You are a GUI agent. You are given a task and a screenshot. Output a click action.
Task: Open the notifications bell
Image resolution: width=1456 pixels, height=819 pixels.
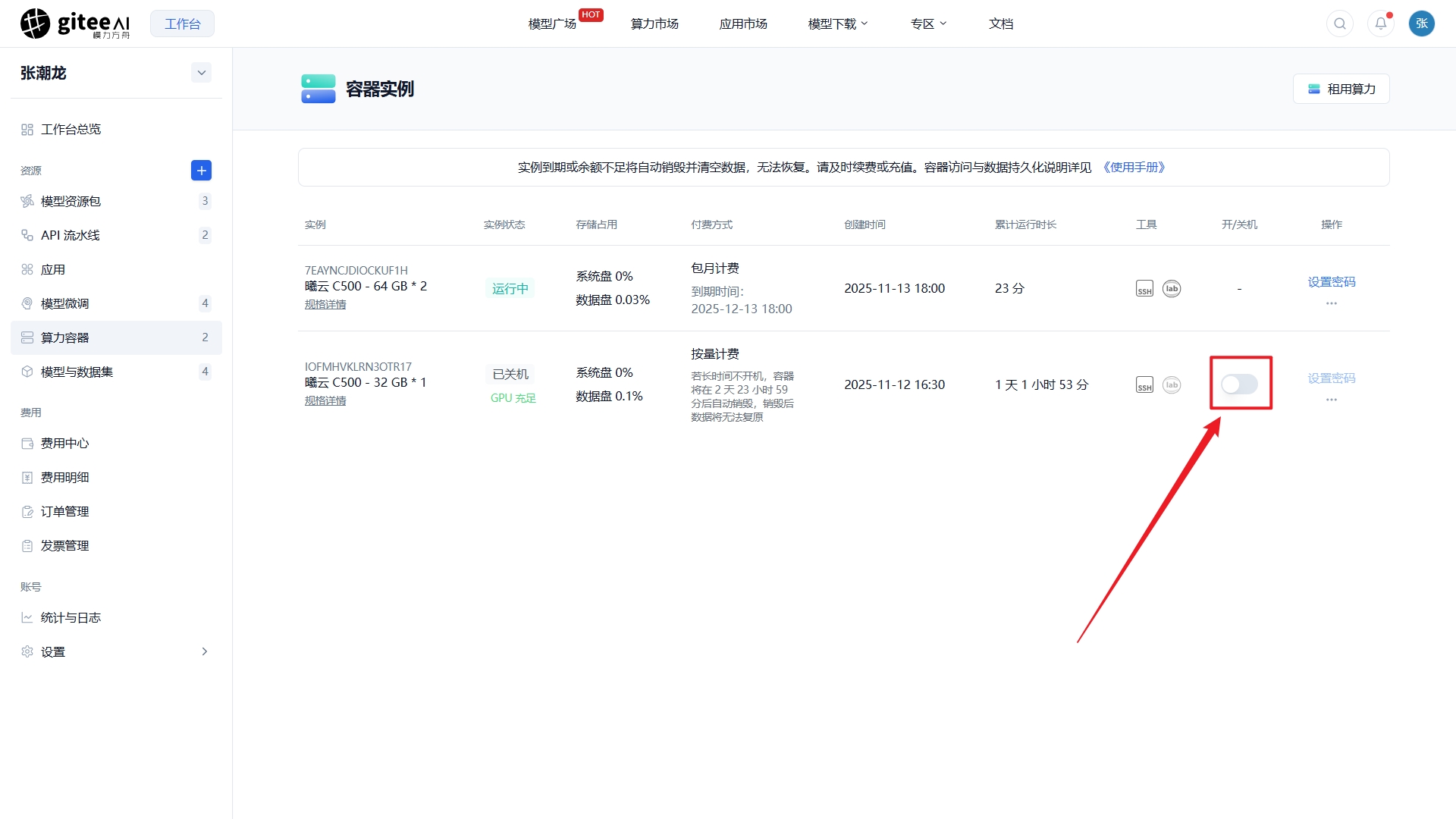[1381, 24]
